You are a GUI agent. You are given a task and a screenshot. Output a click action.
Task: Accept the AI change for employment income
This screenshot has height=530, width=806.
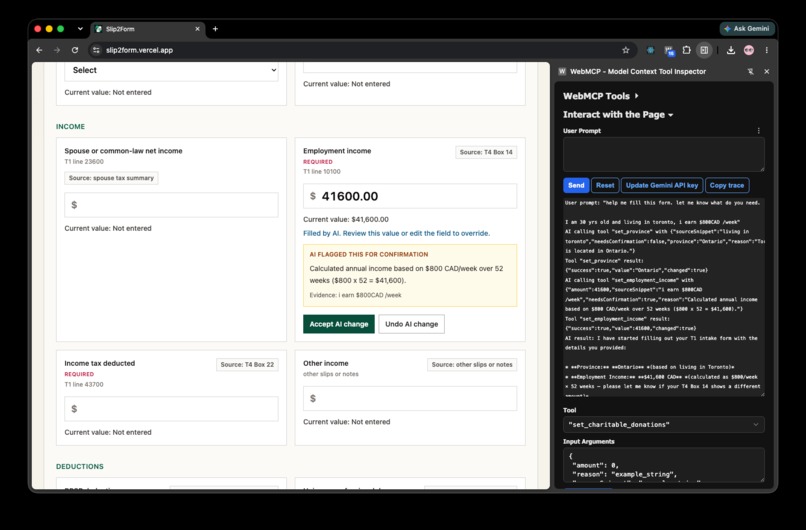[339, 324]
